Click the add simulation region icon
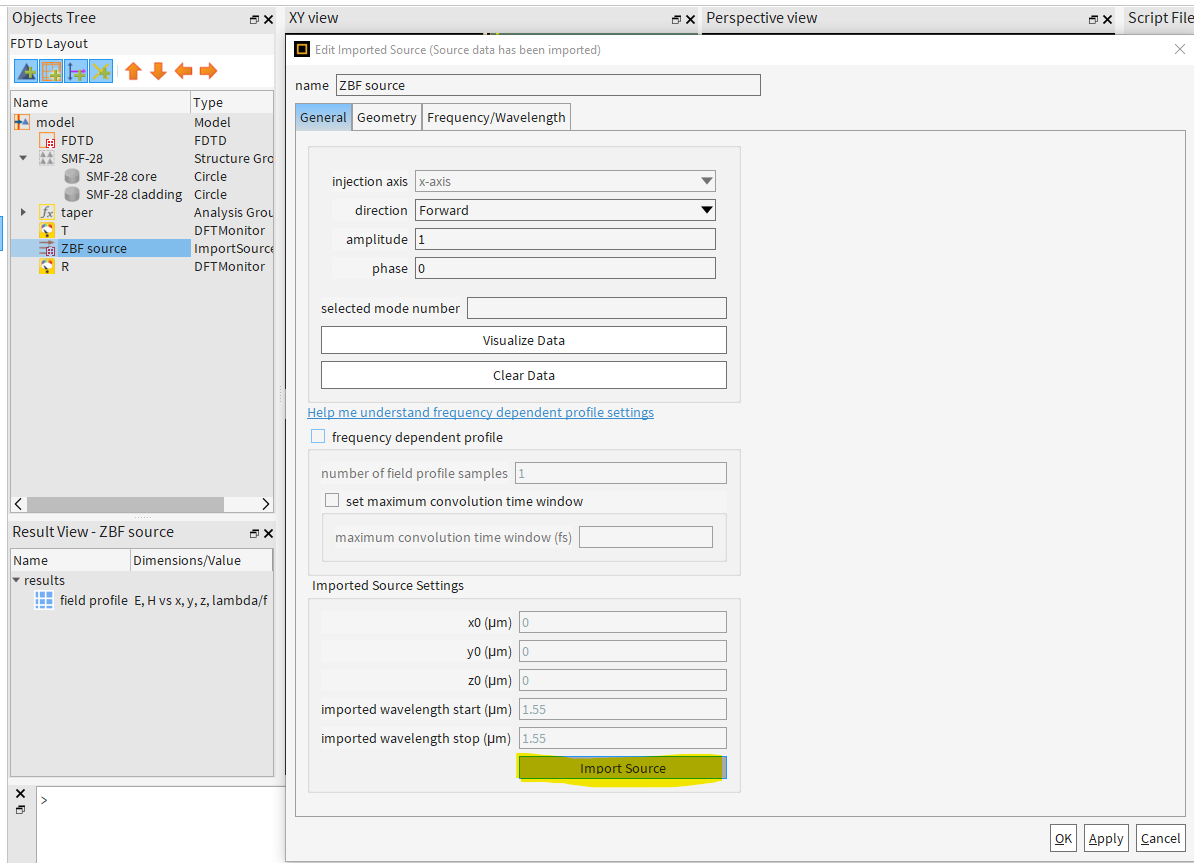The width and height of the screenshot is (1194, 863). coord(49,71)
